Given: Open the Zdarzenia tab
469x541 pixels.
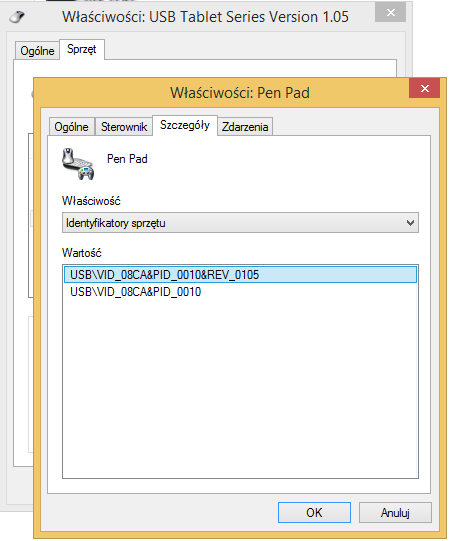Looking at the screenshot, I should (x=245, y=127).
